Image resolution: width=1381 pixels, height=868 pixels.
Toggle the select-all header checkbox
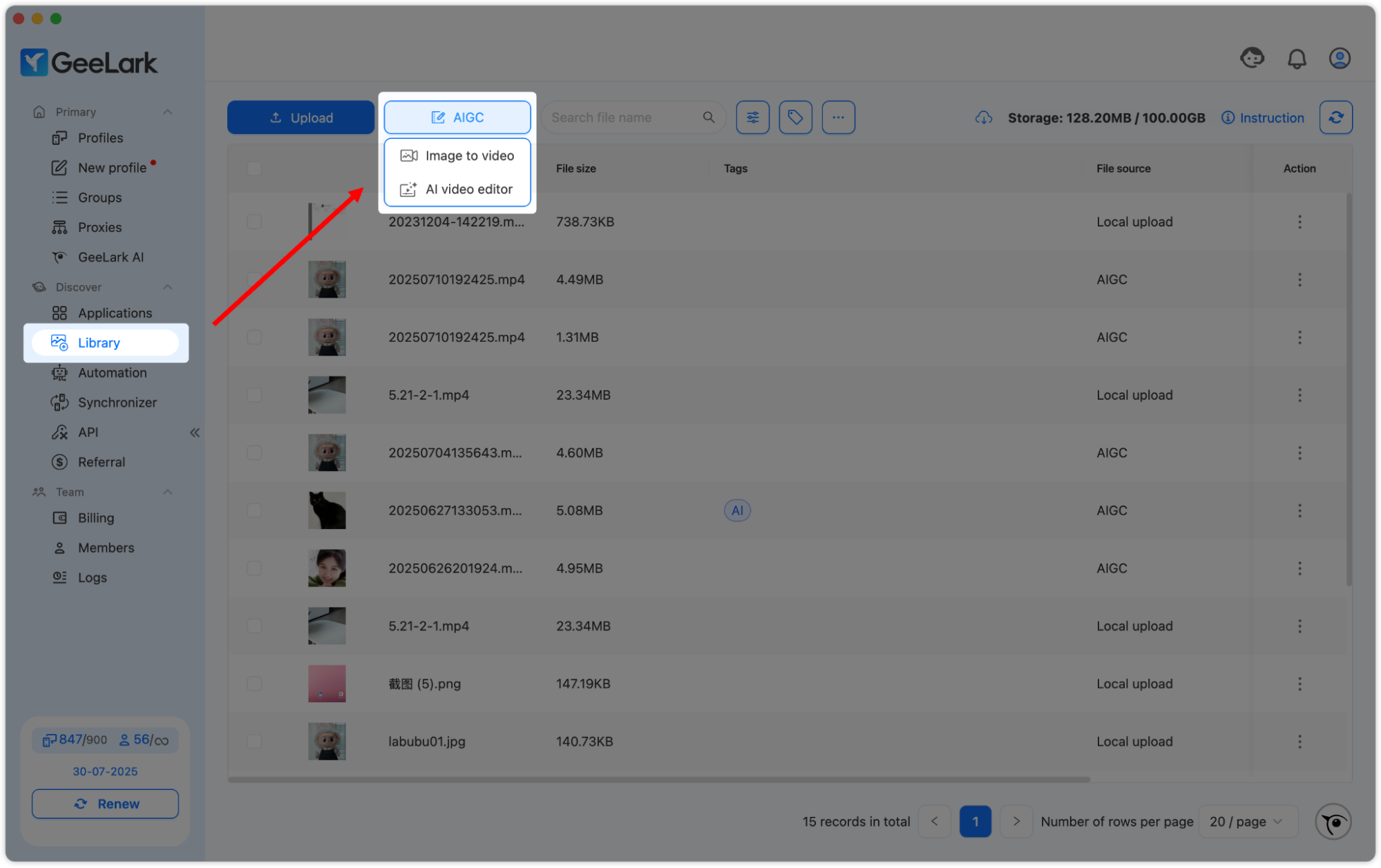(x=254, y=168)
